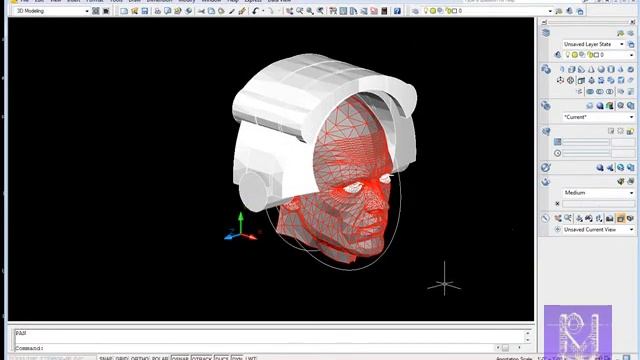
Task: Open the QuickCalc calculator icon
Action: (x=384, y=11)
